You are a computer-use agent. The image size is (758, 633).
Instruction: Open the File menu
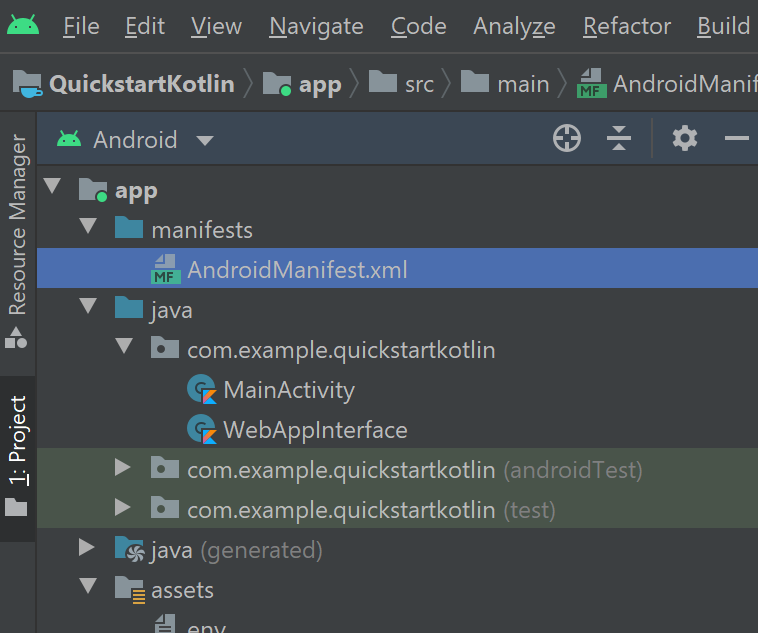[x=81, y=26]
